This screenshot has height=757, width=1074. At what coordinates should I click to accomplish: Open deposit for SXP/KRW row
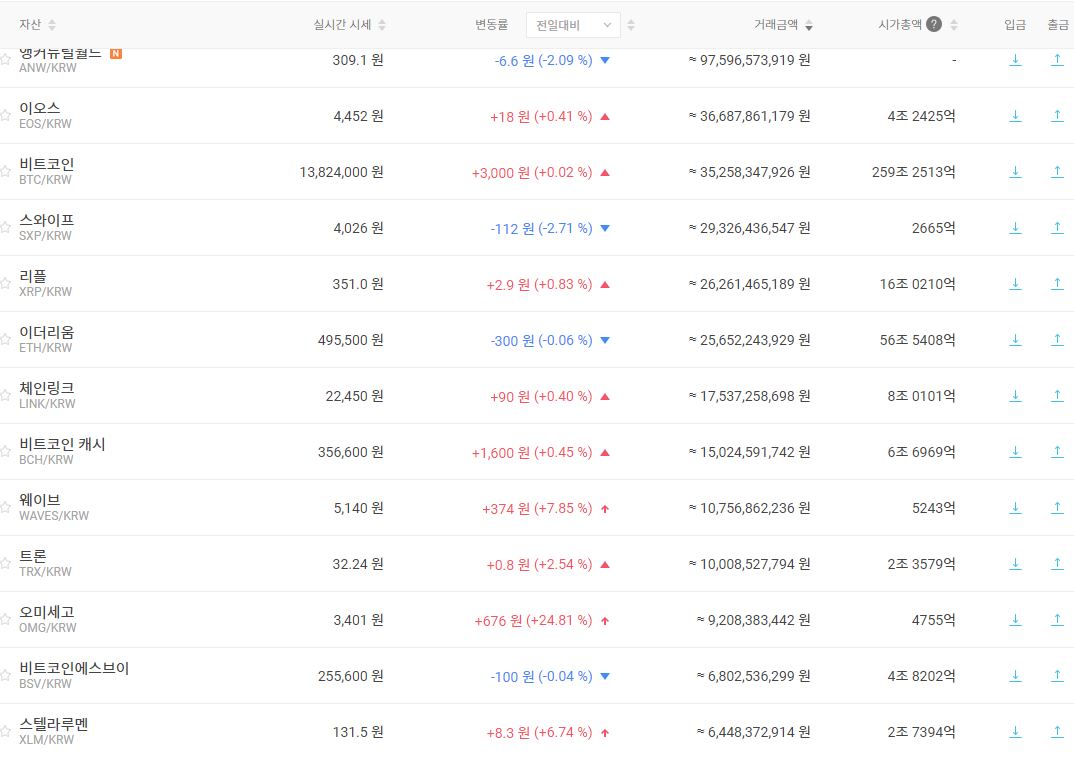(x=1015, y=228)
